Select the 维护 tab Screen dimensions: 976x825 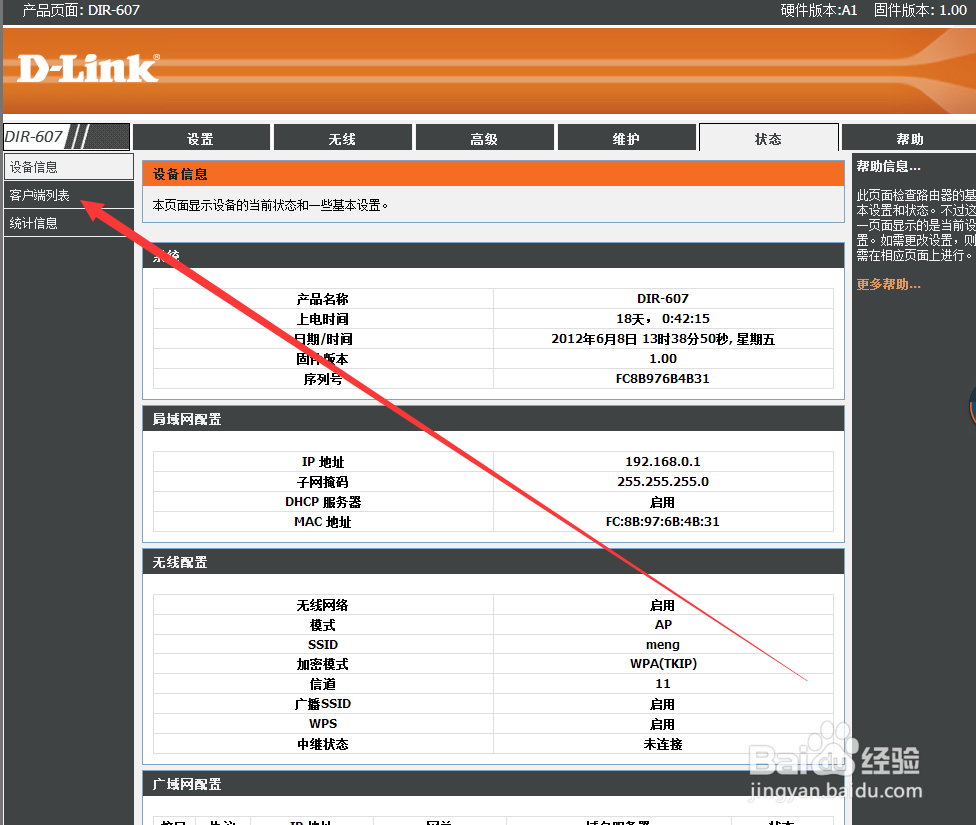tap(626, 138)
